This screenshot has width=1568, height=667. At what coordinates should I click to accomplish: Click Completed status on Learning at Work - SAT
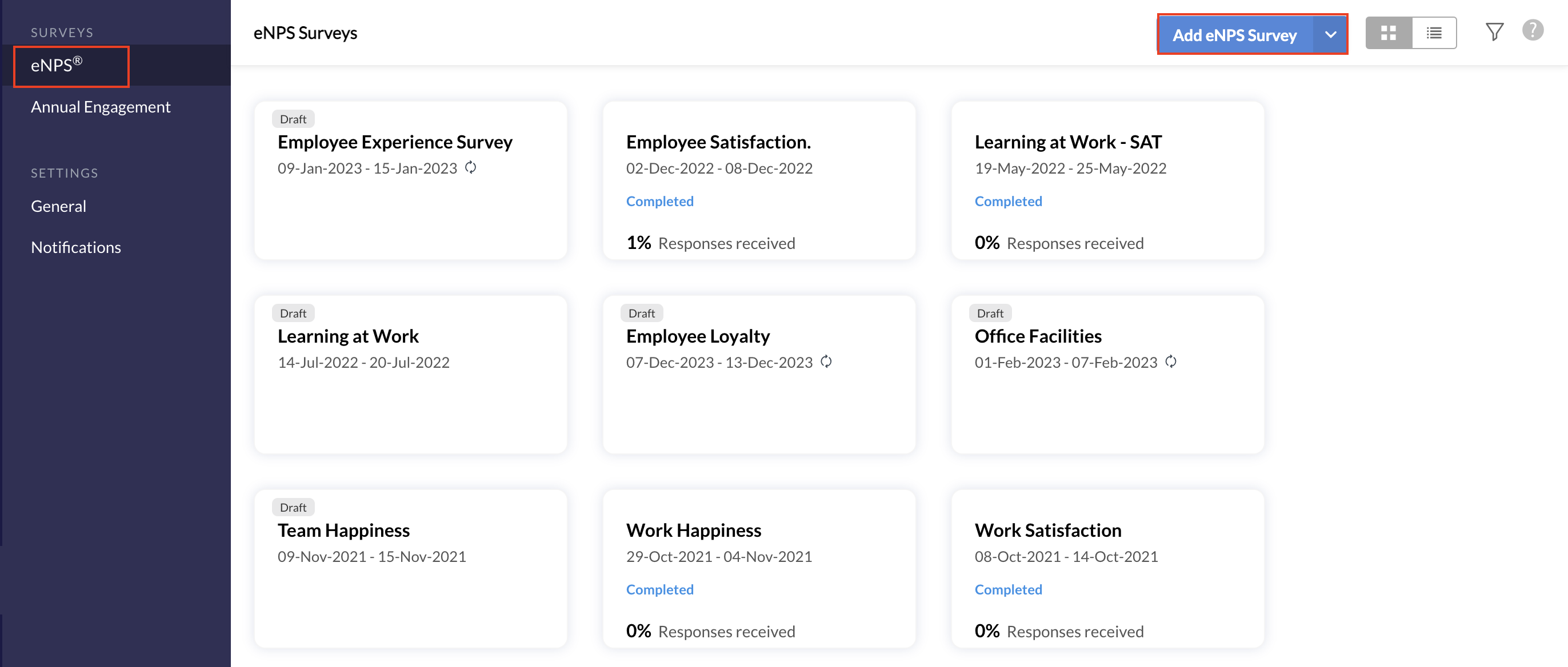[1008, 201]
